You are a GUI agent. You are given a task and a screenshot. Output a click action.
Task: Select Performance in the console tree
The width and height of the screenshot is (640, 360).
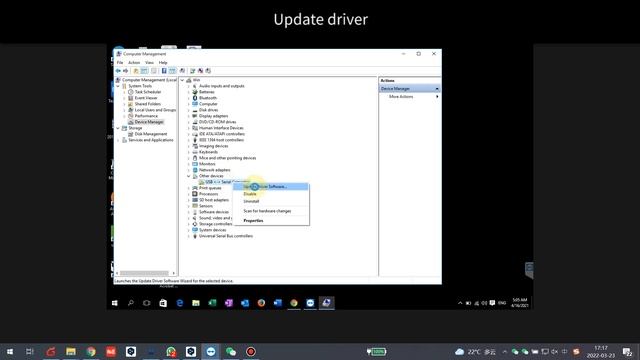[146, 116]
